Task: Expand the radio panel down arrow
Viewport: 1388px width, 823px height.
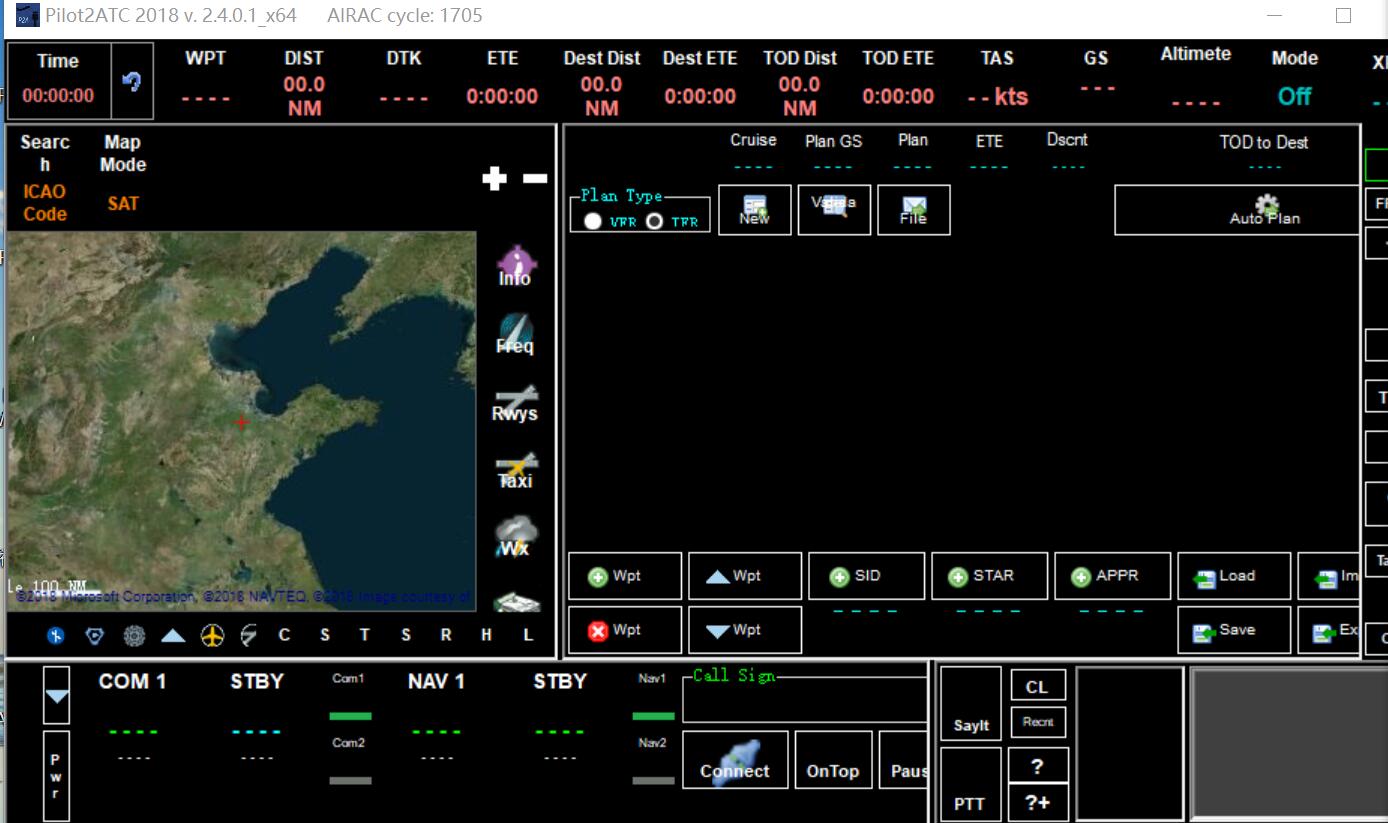Action: (56, 695)
